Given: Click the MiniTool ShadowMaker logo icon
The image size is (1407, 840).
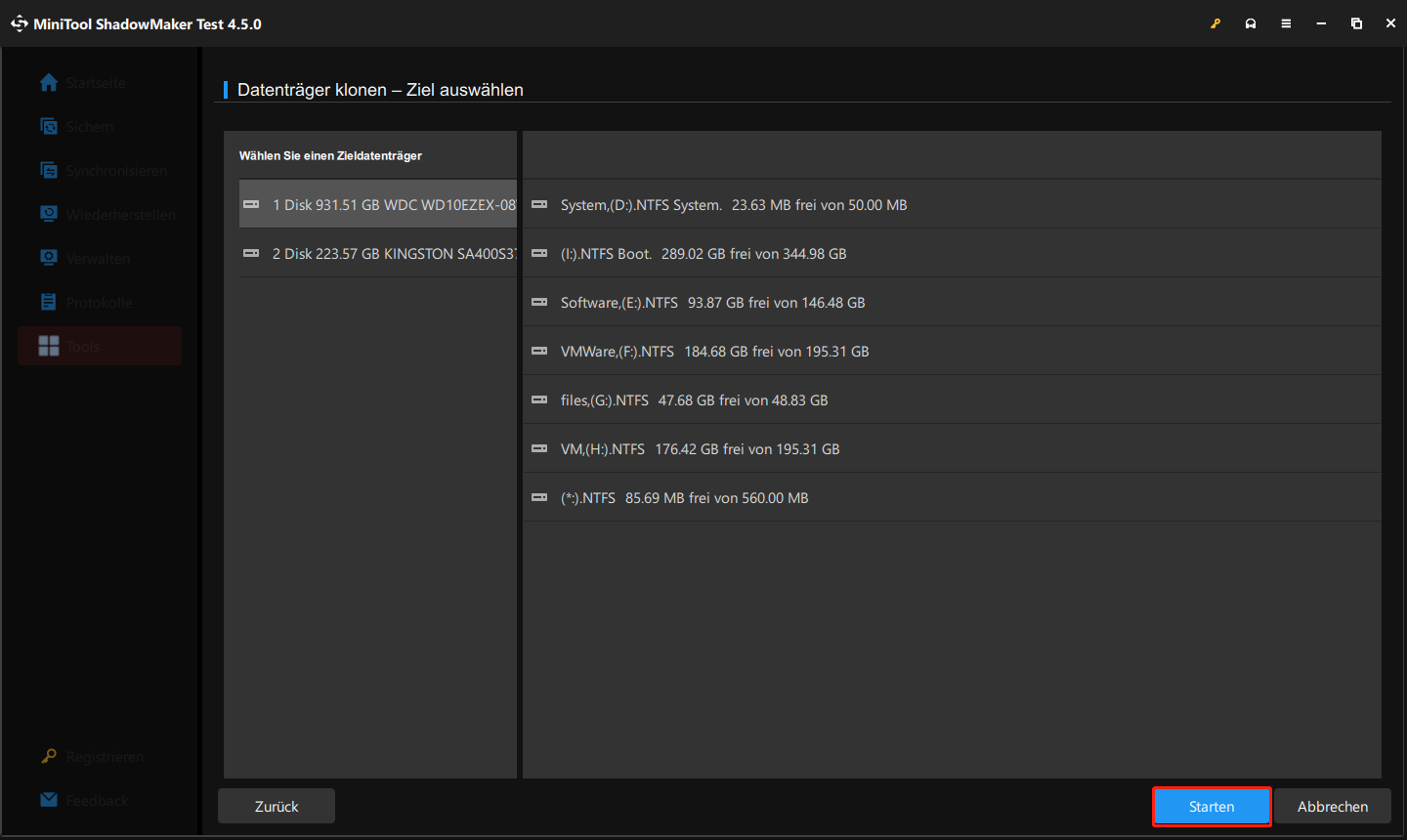Looking at the screenshot, I should (x=20, y=23).
